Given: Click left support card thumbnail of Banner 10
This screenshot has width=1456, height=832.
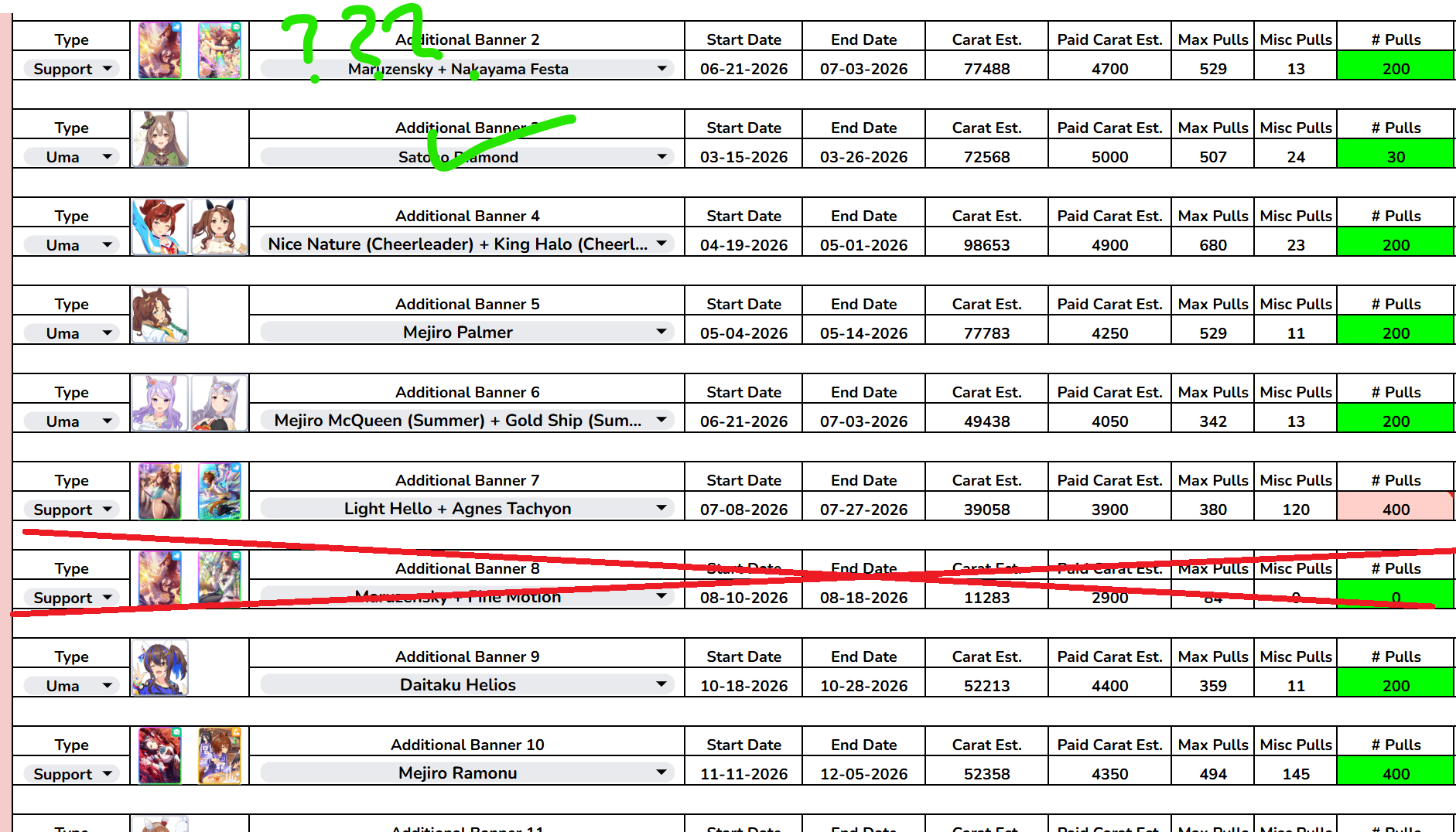Looking at the screenshot, I should 160,756.
